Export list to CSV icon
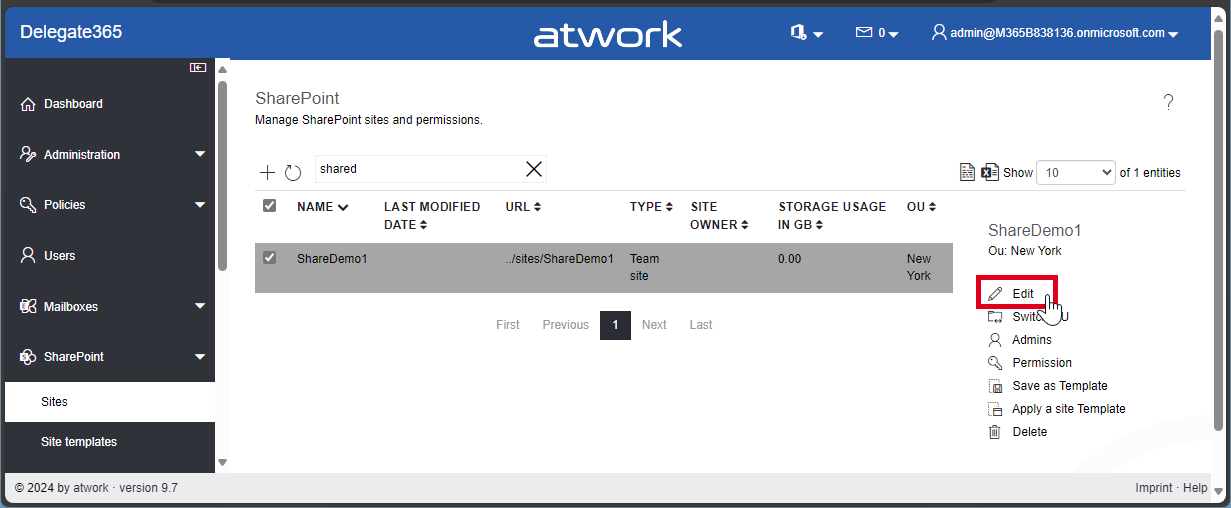Viewport: 1231px width, 508px height. pos(968,172)
